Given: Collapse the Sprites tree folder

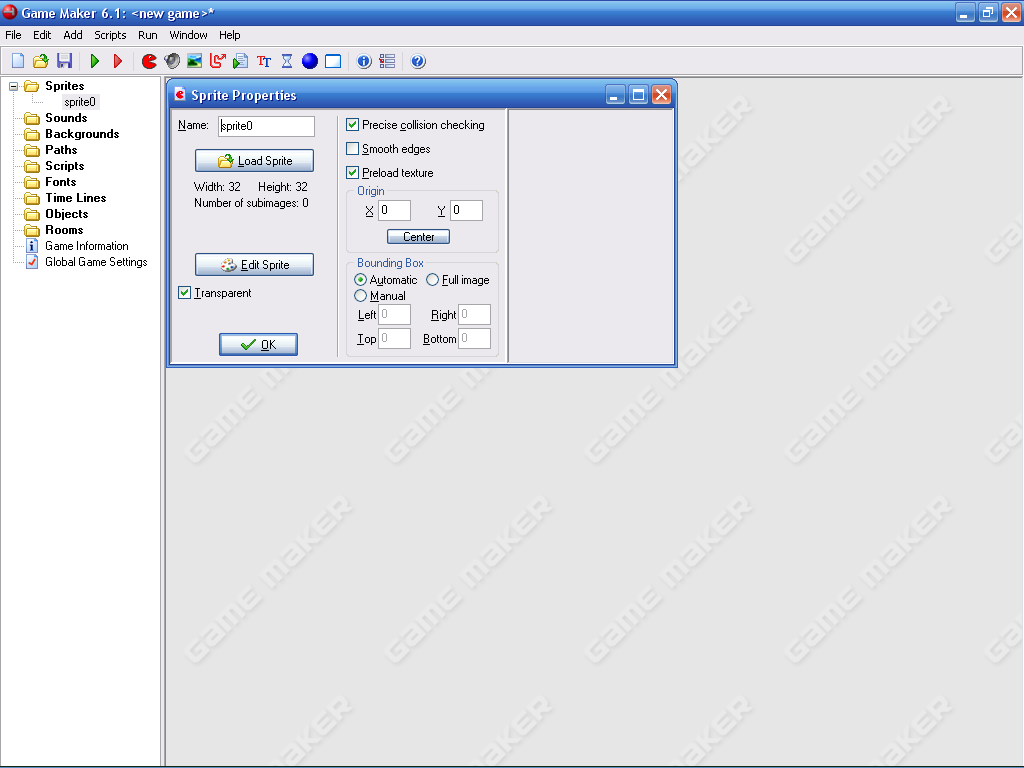Looking at the screenshot, I should [x=14, y=86].
